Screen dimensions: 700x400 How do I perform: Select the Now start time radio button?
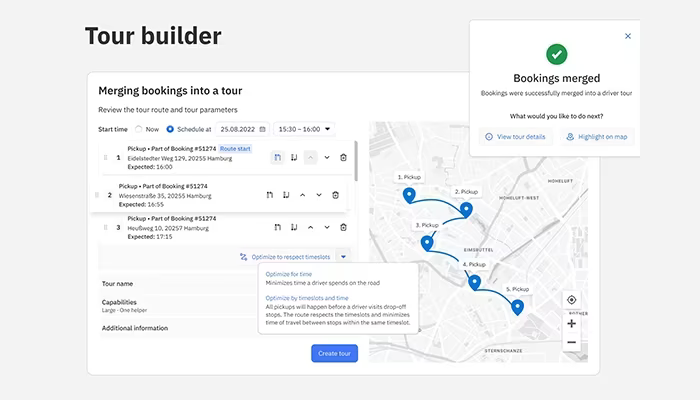point(138,129)
